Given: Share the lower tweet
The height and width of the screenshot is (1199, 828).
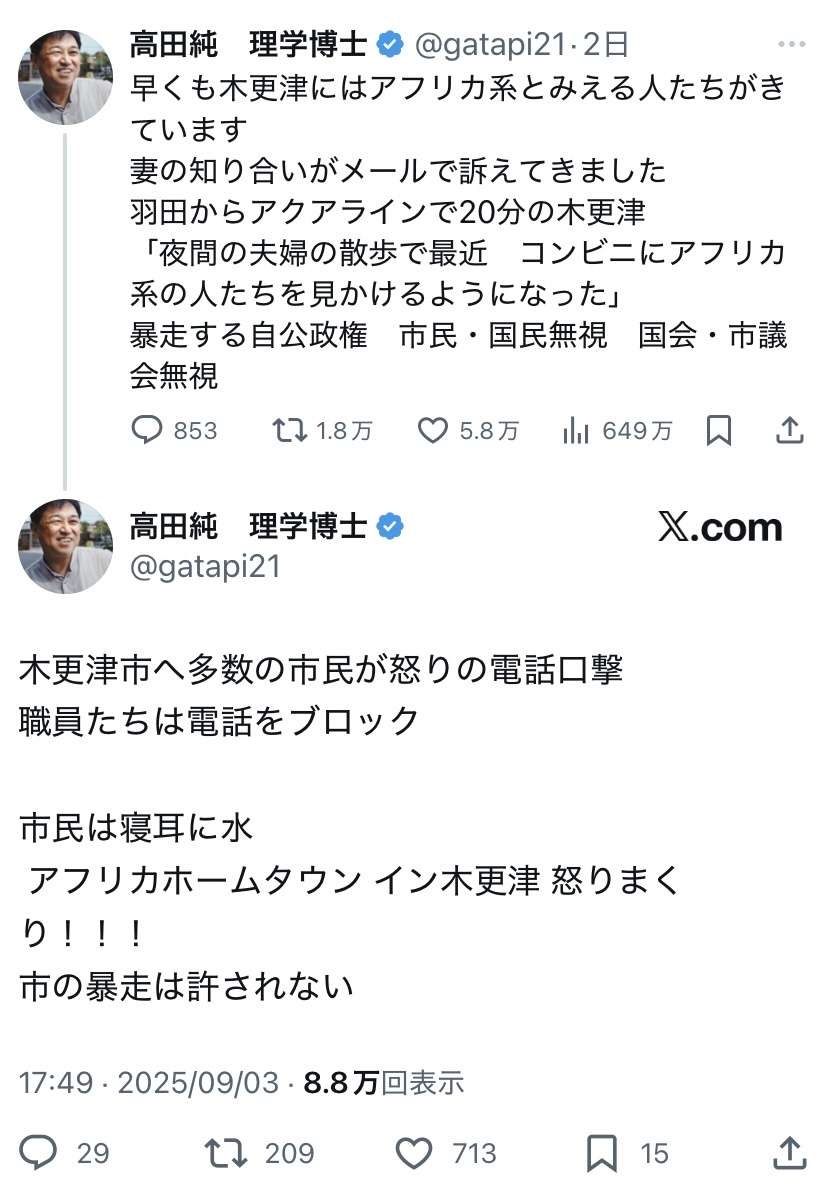Looking at the screenshot, I should (x=790, y=1153).
